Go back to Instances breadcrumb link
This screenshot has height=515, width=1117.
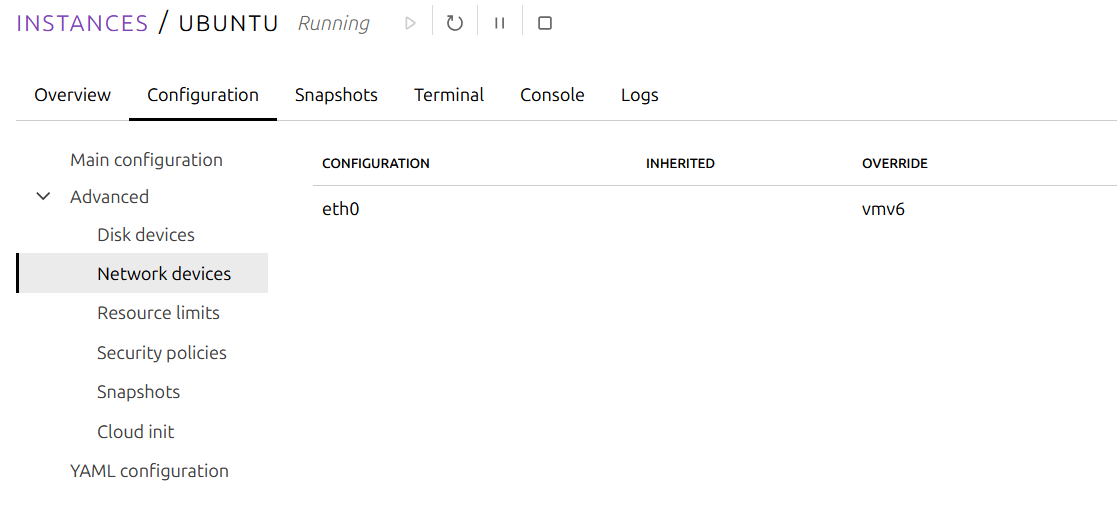click(82, 23)
